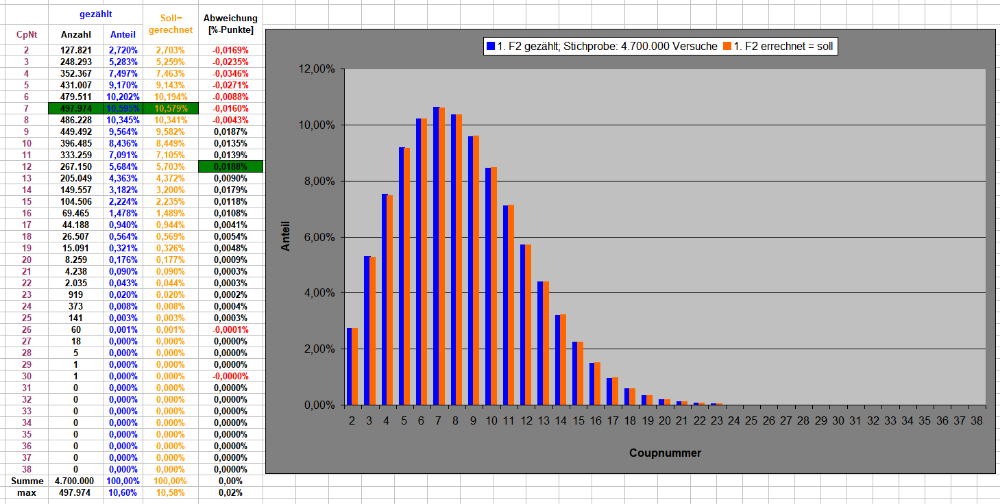
Task: Select the count cell '2.035'
Action: (x=77, y=283)
